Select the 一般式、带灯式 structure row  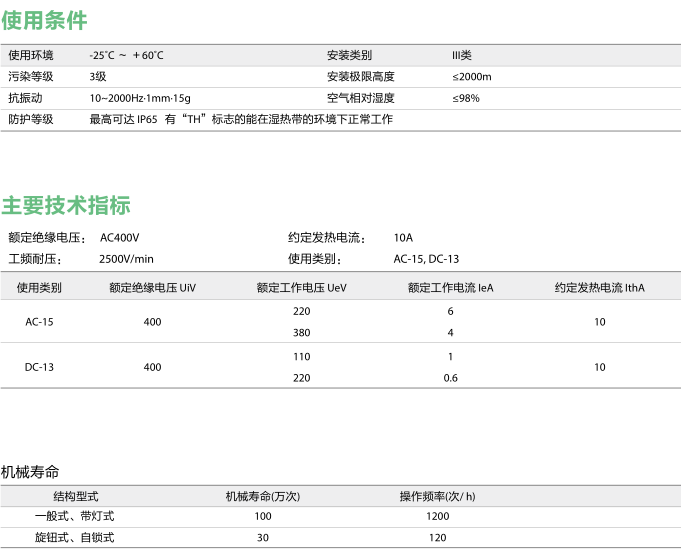[75, 516]
